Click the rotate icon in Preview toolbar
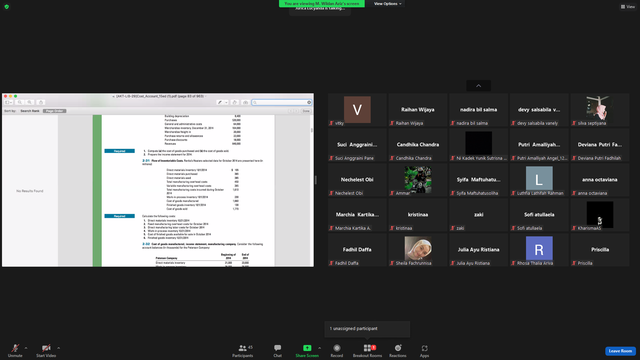 pos(235,102)
